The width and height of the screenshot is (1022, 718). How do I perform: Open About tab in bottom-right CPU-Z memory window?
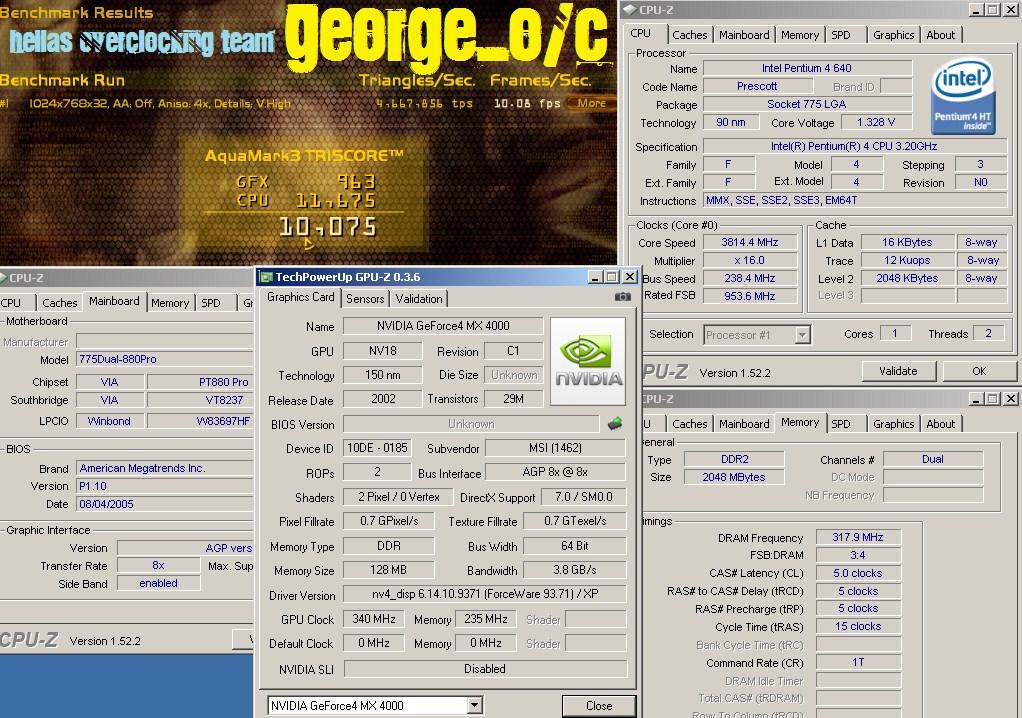coord(941,424)
